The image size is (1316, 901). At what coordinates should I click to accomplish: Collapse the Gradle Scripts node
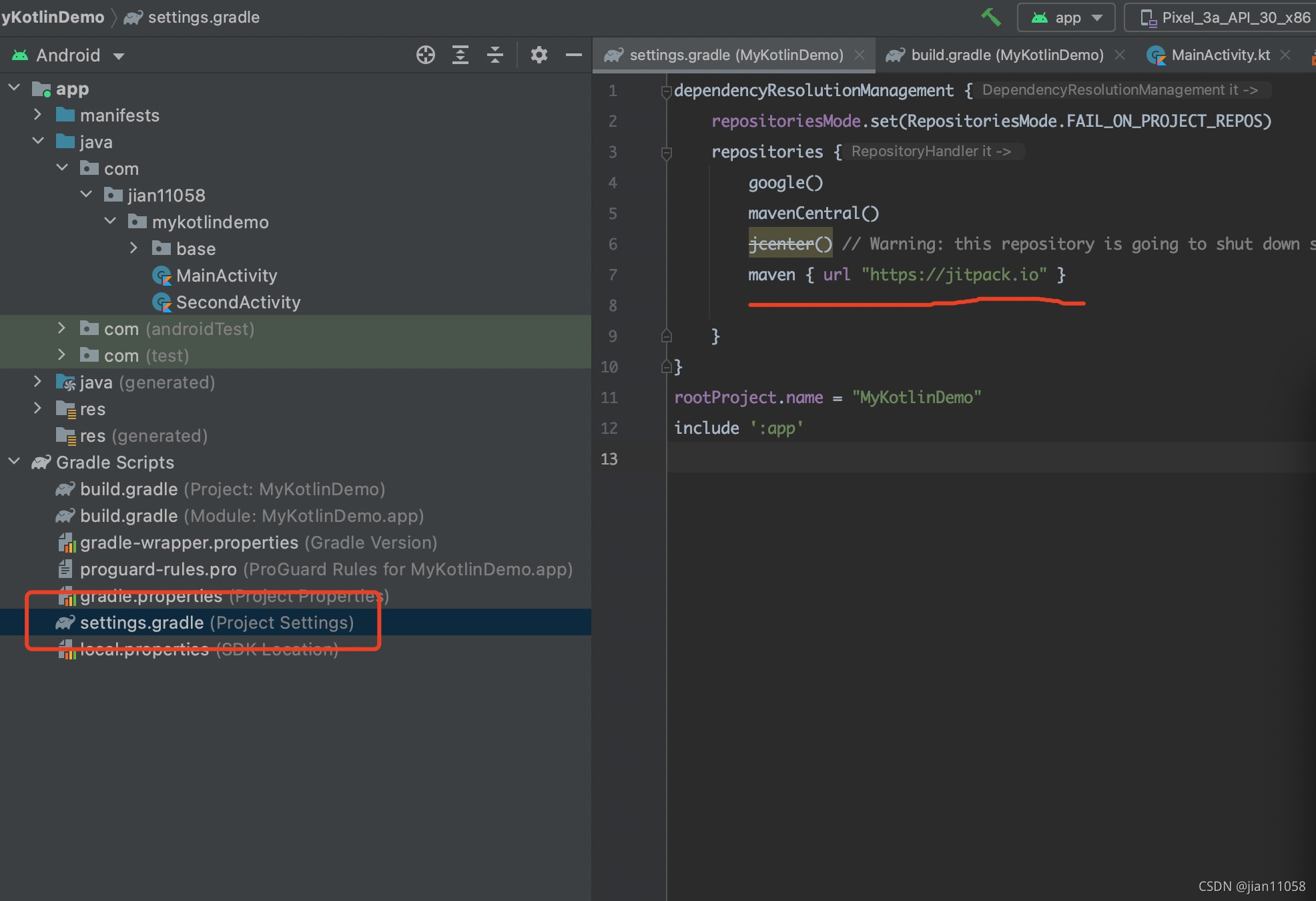coord(14,462)
